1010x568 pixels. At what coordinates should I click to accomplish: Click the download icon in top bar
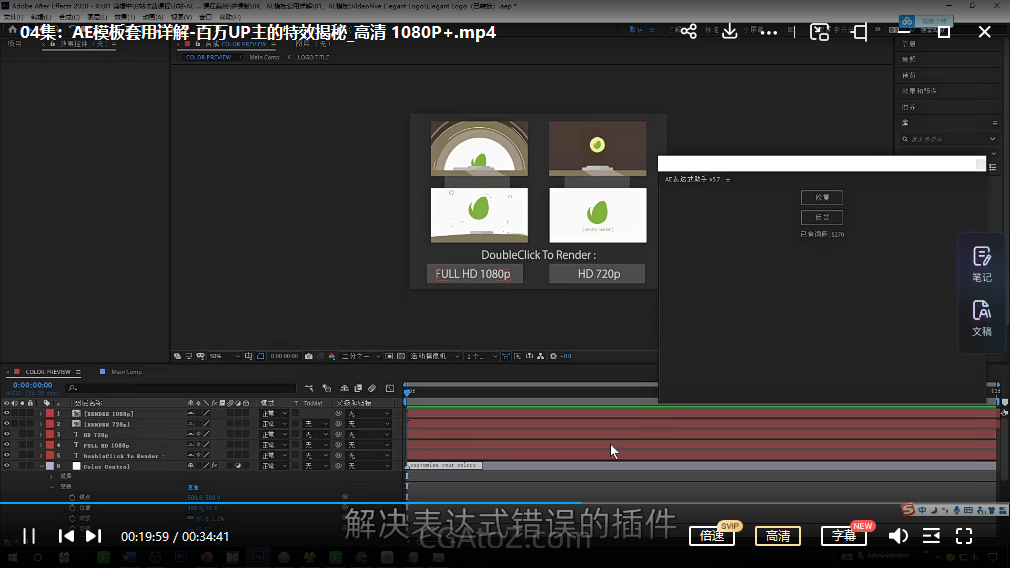click(x=730, y=32)
